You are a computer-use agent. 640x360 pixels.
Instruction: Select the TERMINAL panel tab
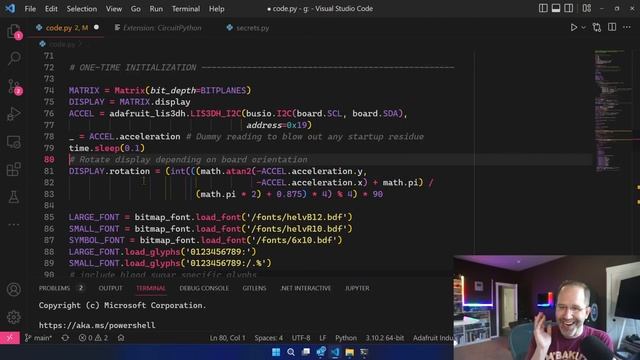point(151,288)
